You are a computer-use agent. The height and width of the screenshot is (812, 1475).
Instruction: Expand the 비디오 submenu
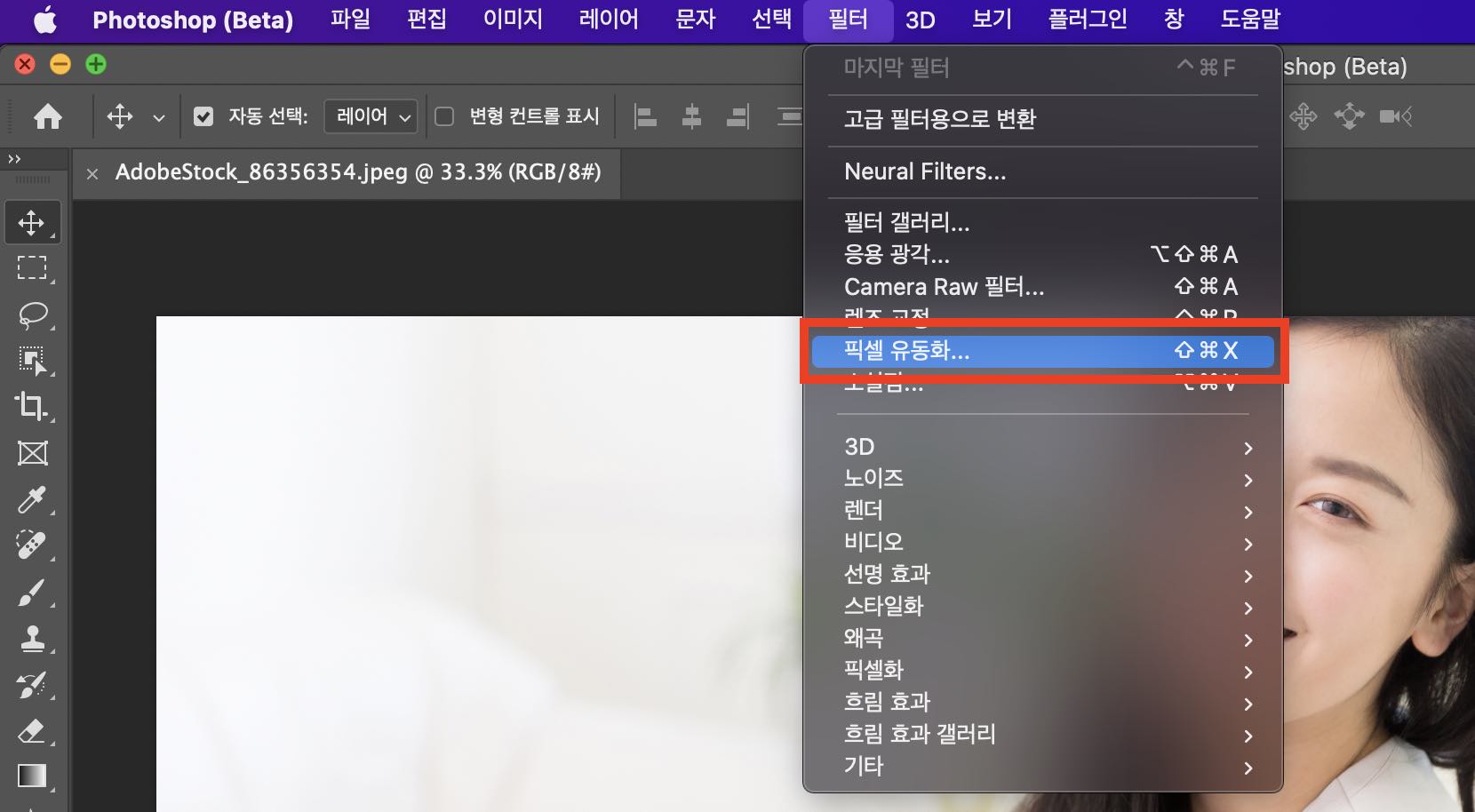pyautogui.click(x=1043, y=543)
